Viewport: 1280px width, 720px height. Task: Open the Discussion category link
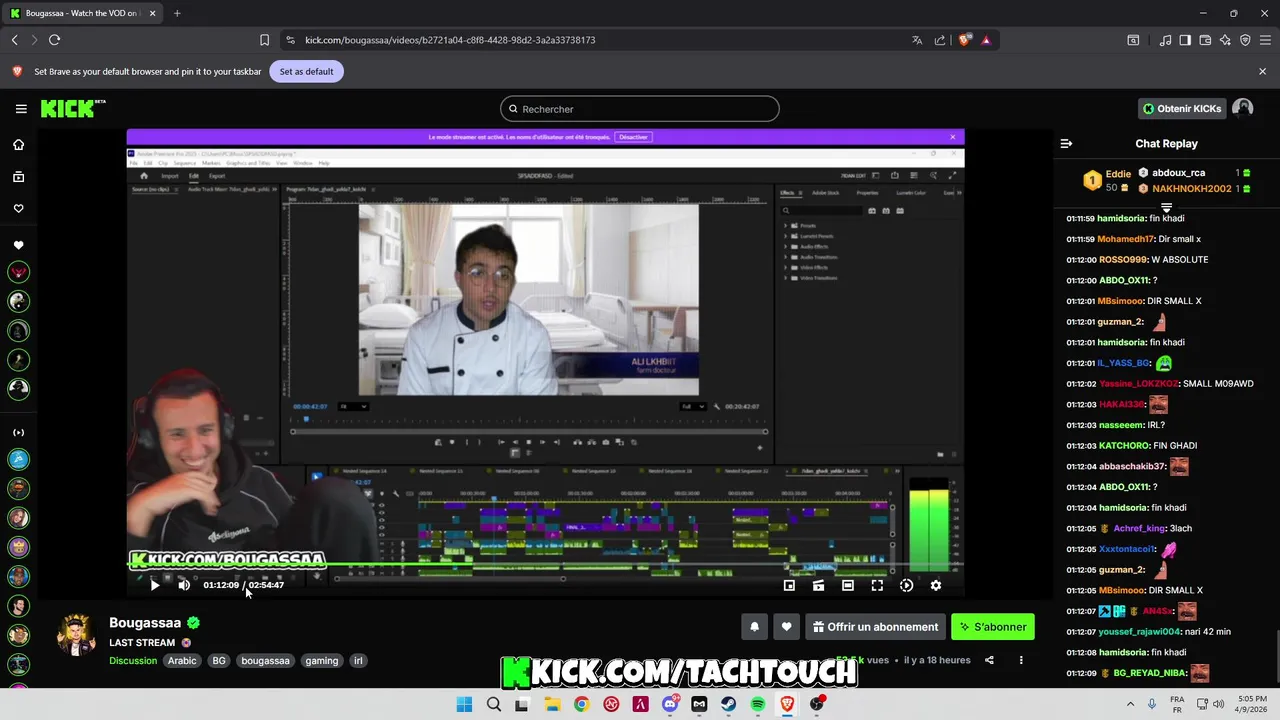[x=133, y=661]
